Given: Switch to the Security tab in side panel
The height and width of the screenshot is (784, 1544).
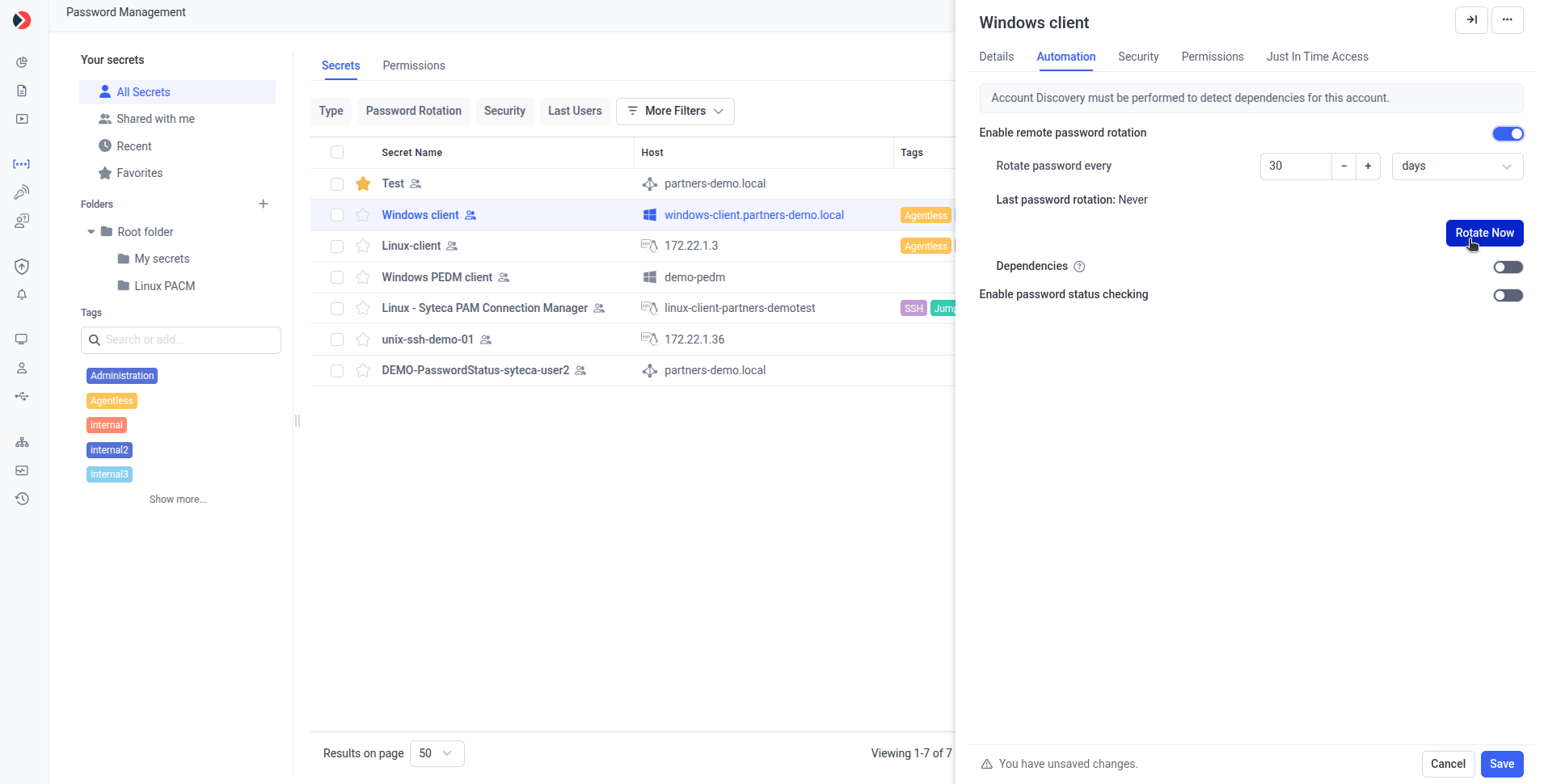Looking at the screenshot, I should [1138, 57].
